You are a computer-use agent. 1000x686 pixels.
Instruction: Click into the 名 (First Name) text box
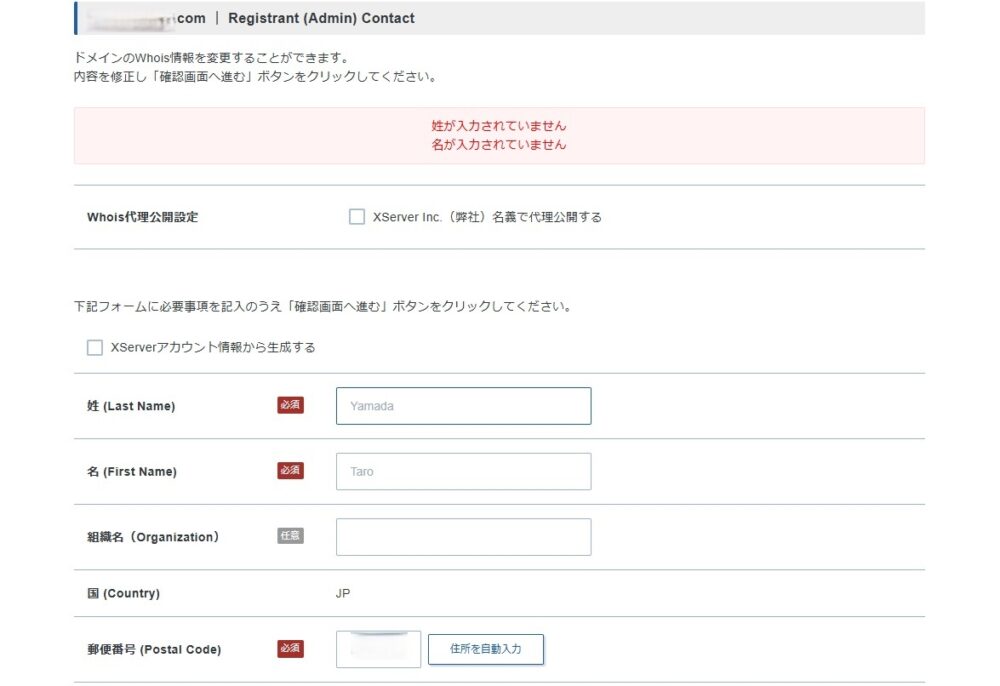(x=463, y=471)
